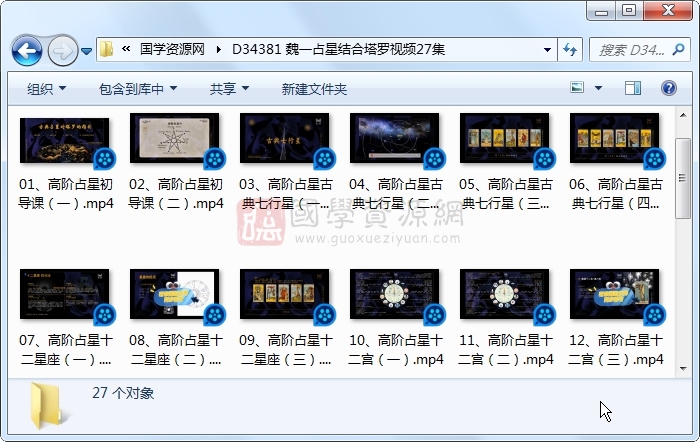Viewport: 700px width, 442px height.
Task: Click file name 09、高阶占星十二星座（三）
Action: click(286, 350)
